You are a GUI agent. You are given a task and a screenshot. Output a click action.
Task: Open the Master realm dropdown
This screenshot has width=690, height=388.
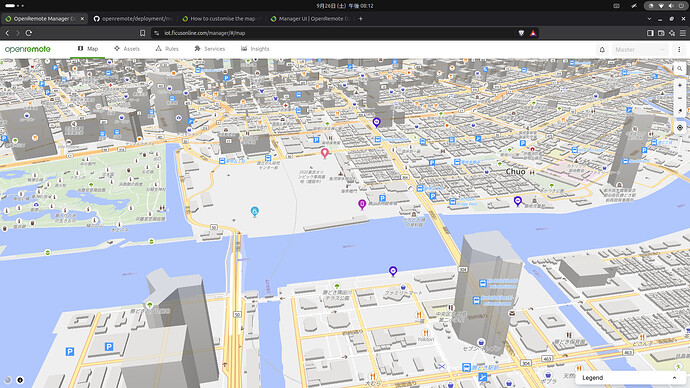[x=640, y=50]
